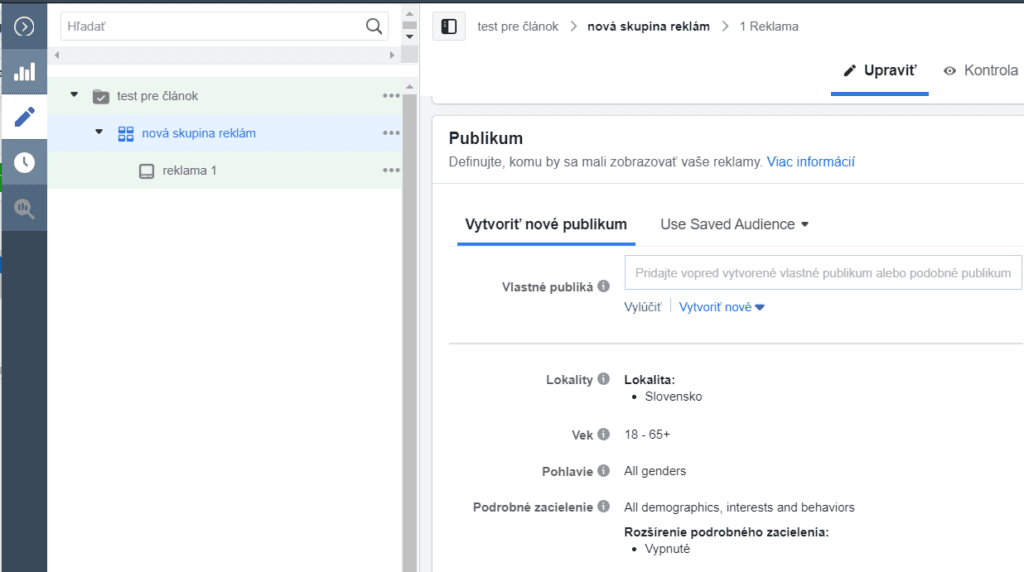
Task: Go to 1 Reklama breadcrumb
Action: pyautogui.click(x=769, y=27)
